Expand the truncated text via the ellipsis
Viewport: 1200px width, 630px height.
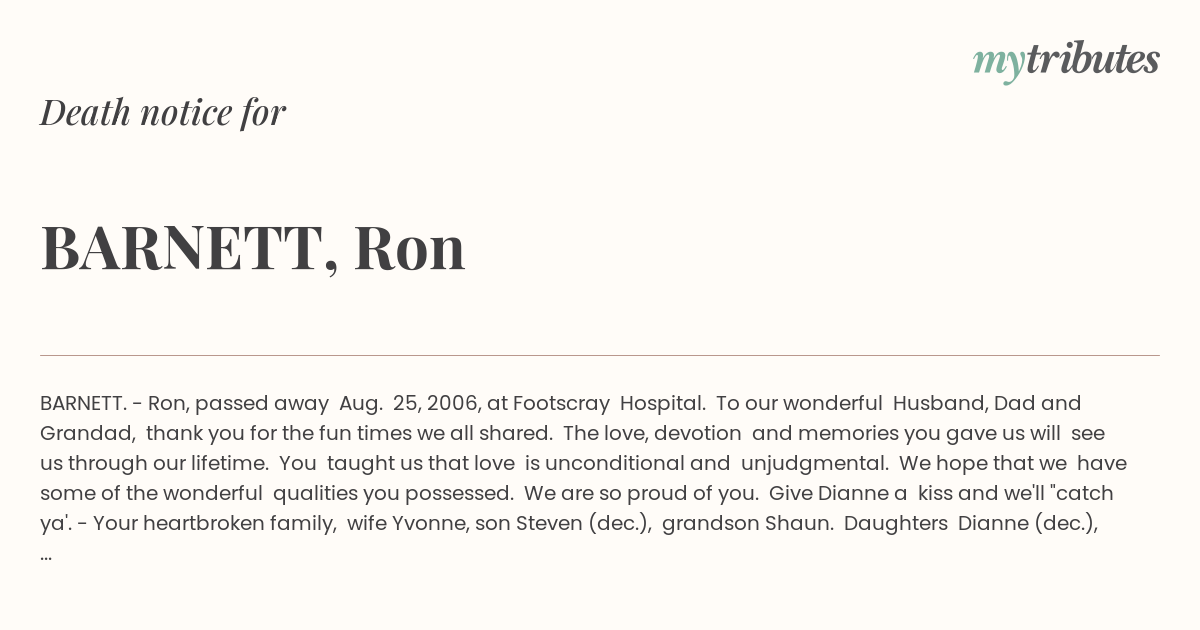coord(47,554)
